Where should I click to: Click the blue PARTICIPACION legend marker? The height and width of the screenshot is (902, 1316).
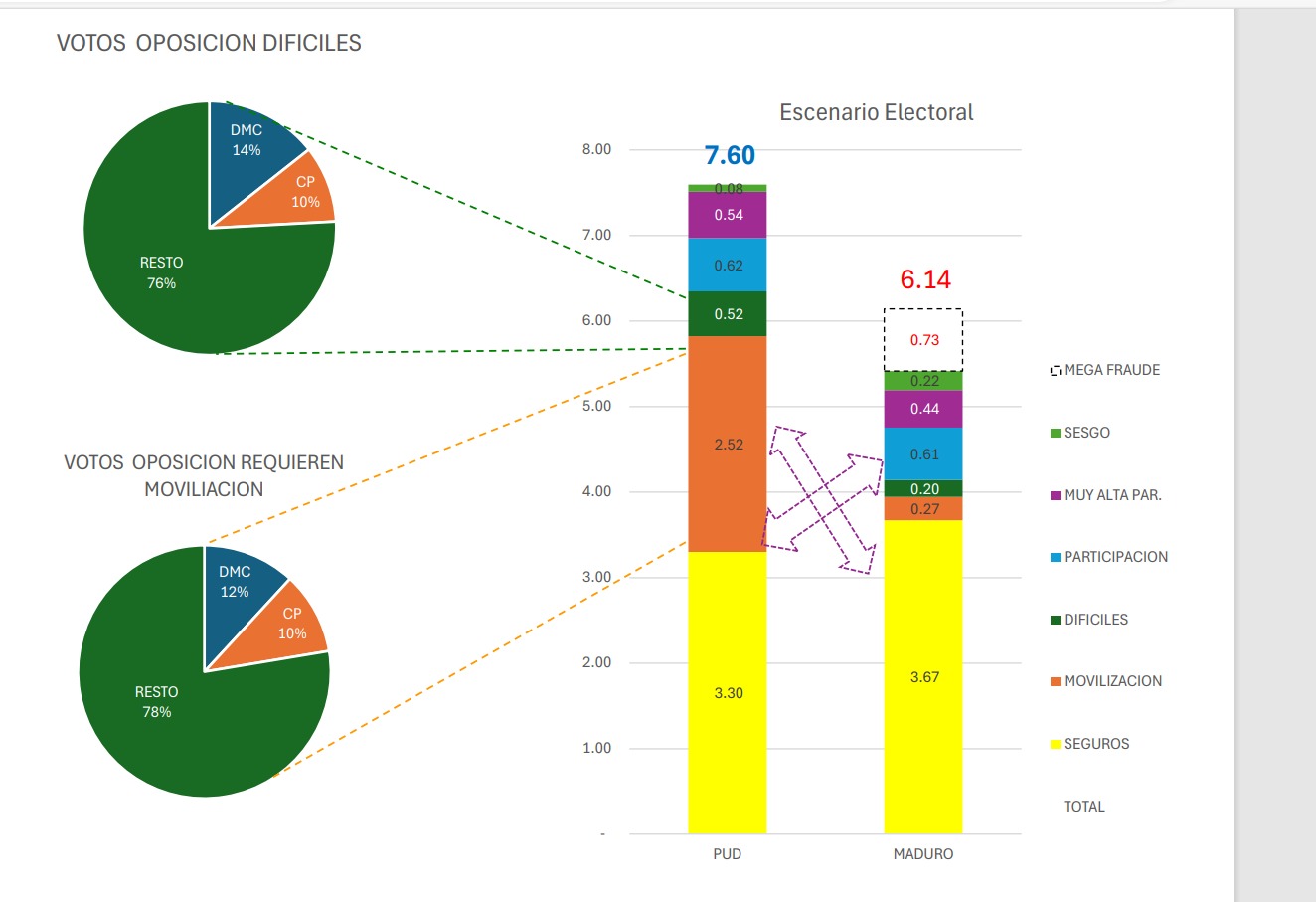coord(1056,558)
